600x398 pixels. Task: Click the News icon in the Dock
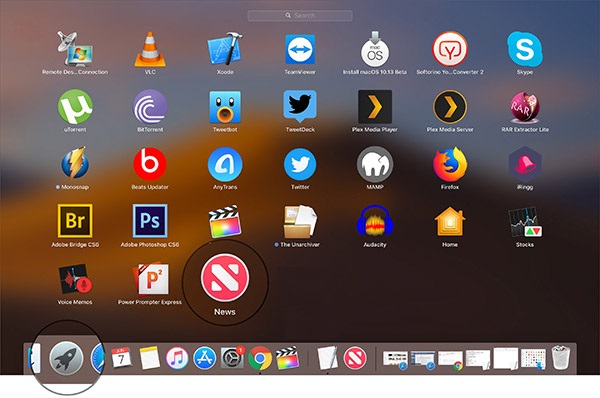click(355, 358)
